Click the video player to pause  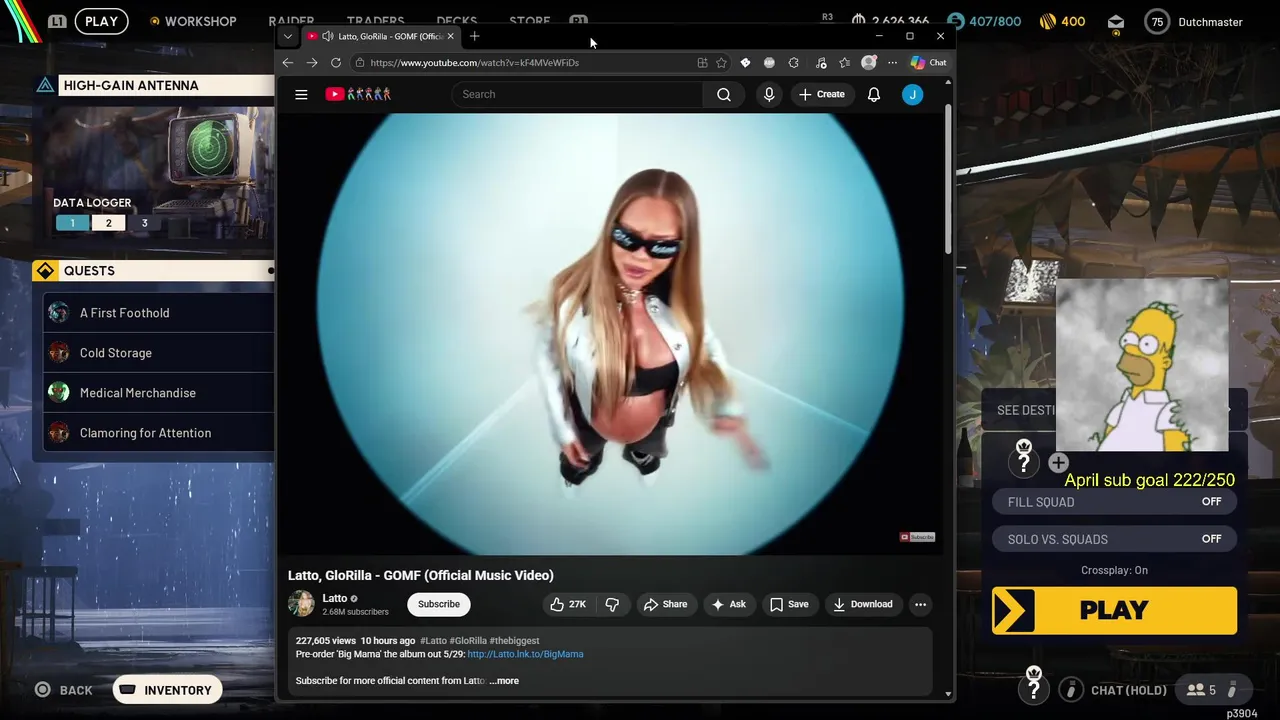610,334
